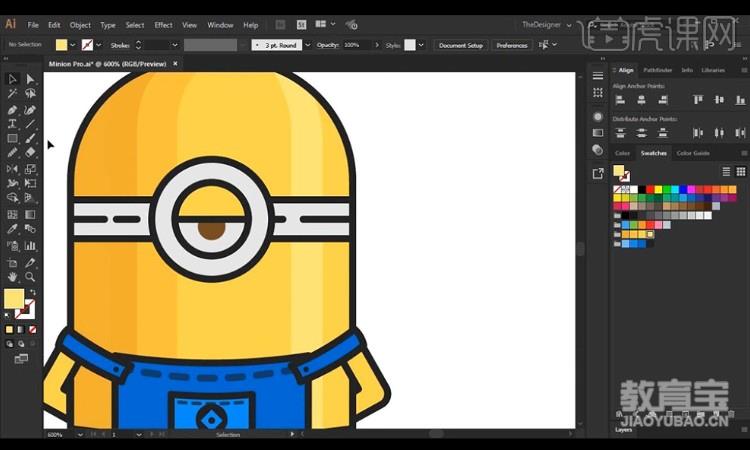Select the Artboard tool
Screen dimensions: 750x450
(12, 263)
